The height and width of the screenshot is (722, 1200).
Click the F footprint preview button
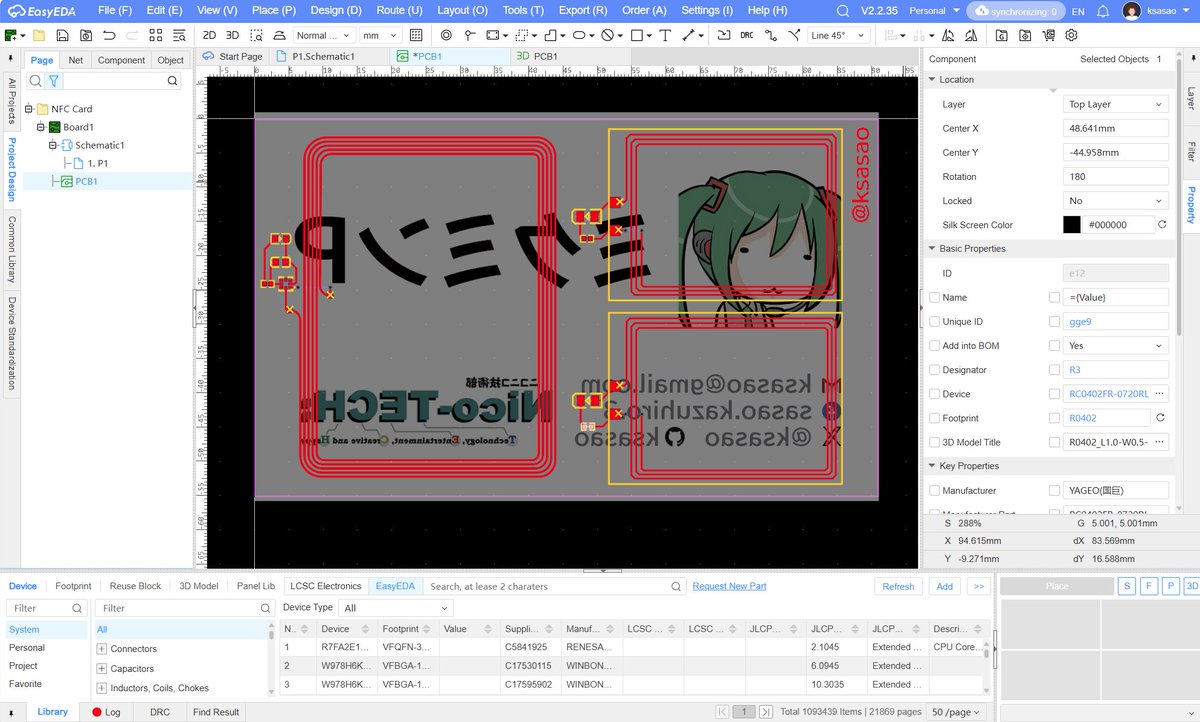click(1149, 586)
